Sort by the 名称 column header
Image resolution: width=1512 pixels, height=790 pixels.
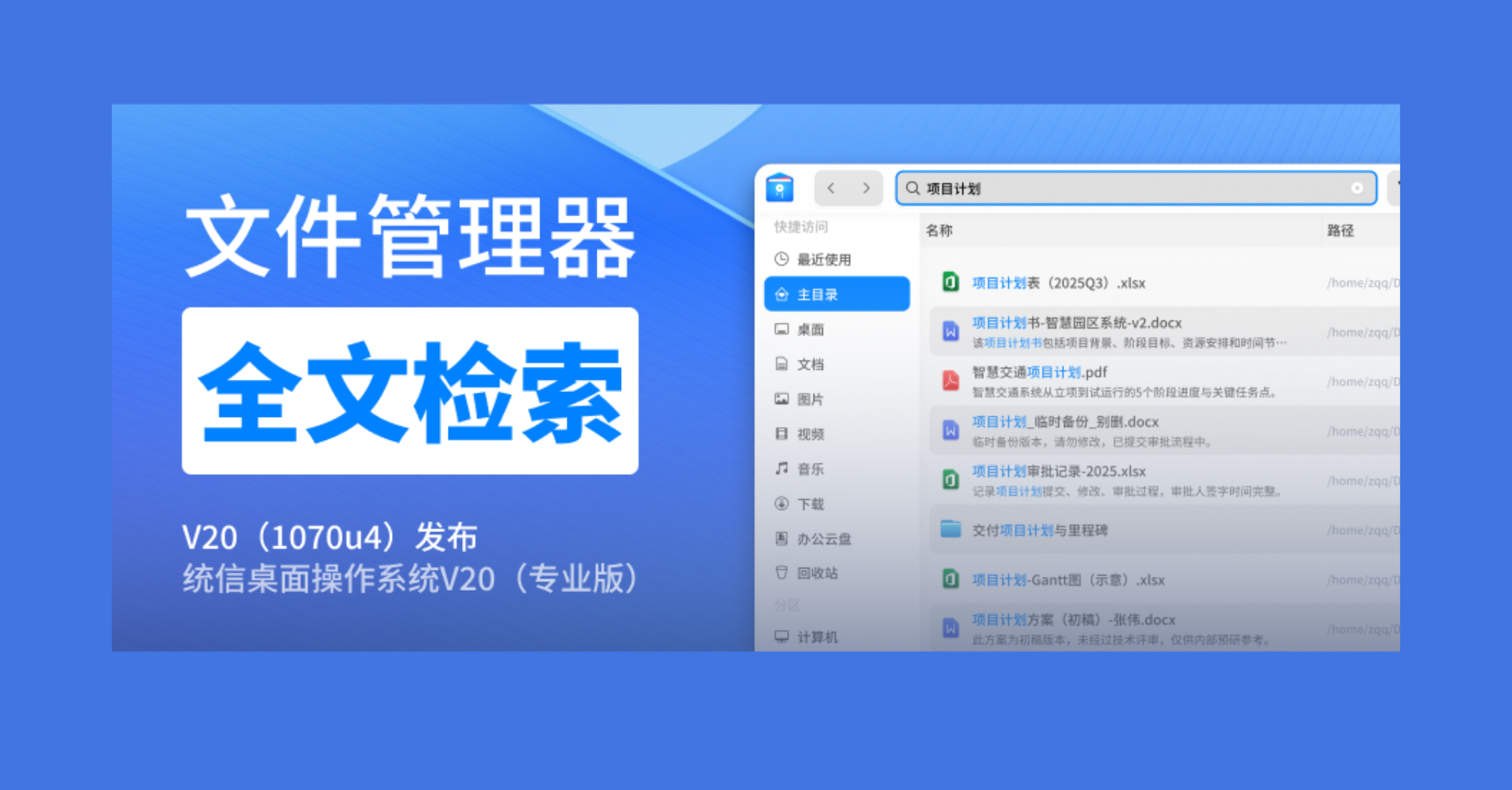click(939, 230)
